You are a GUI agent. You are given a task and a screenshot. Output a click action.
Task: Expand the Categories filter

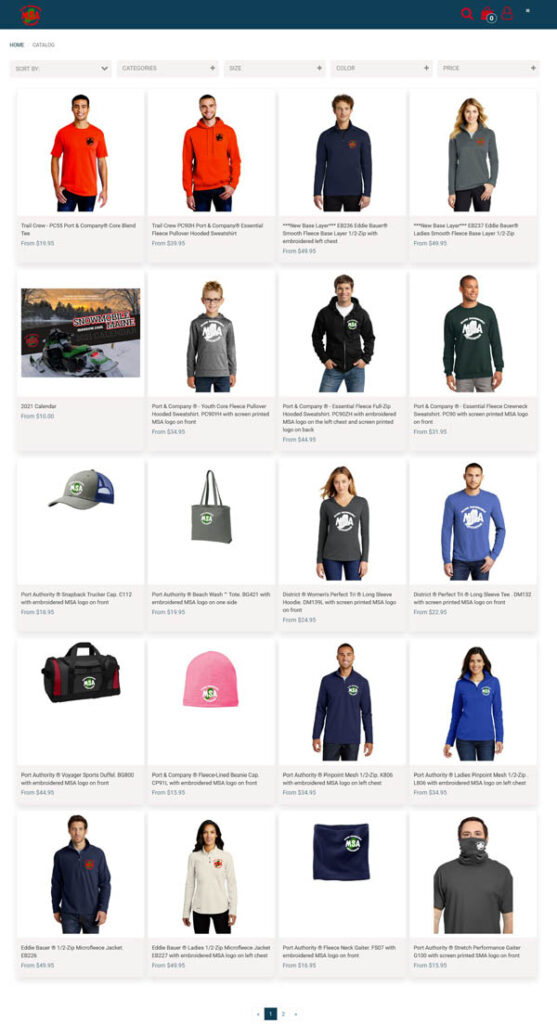pyautogui.click(x=168, y=68)
